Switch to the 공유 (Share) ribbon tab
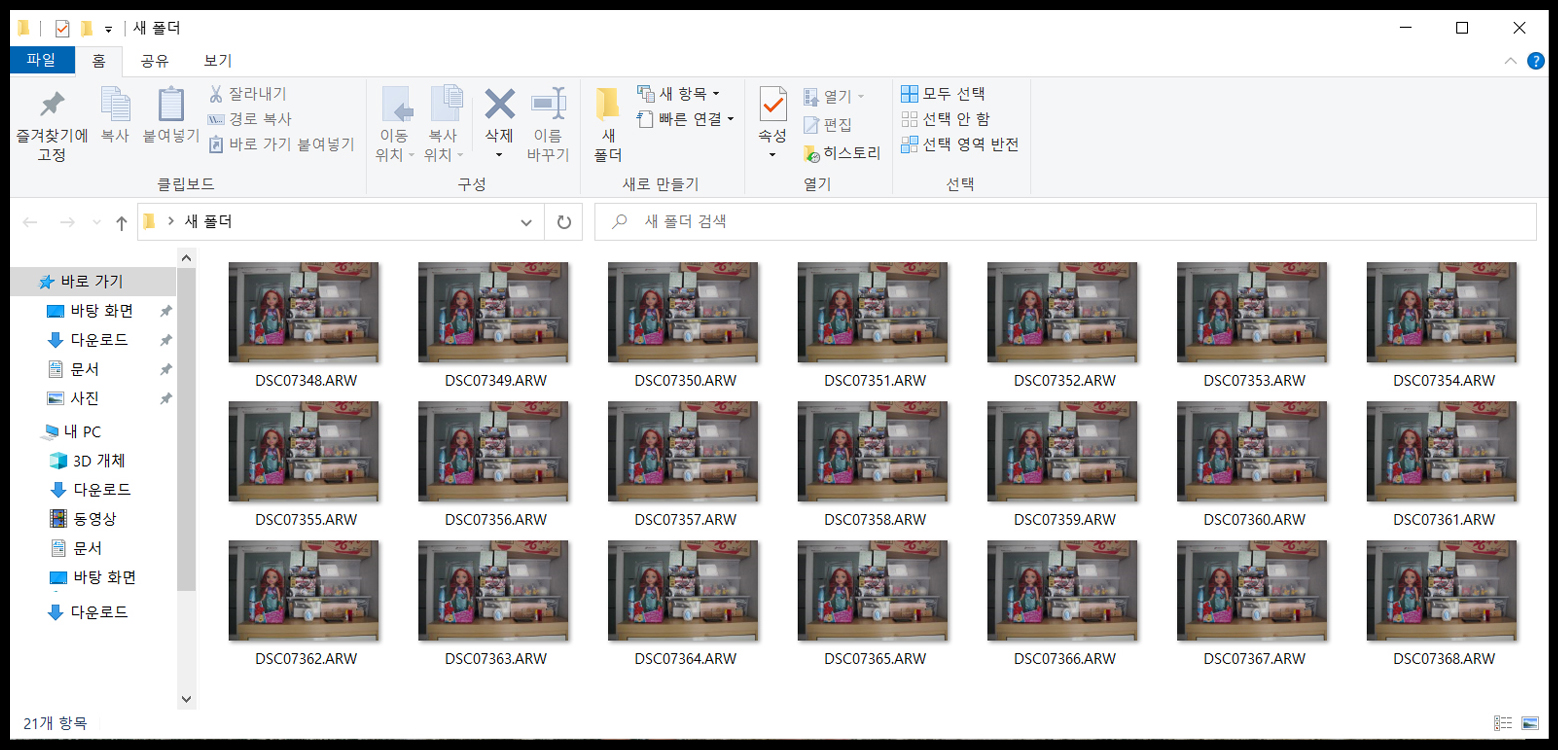Viewport: 1558px width, 750px height. click(154, 60)
